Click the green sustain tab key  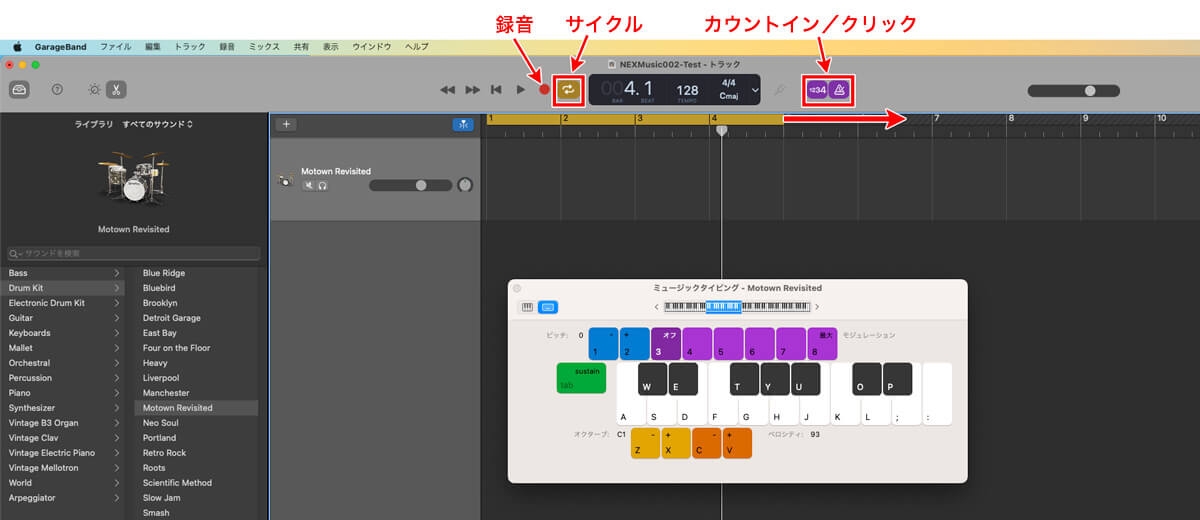click(x=581, y=378)
